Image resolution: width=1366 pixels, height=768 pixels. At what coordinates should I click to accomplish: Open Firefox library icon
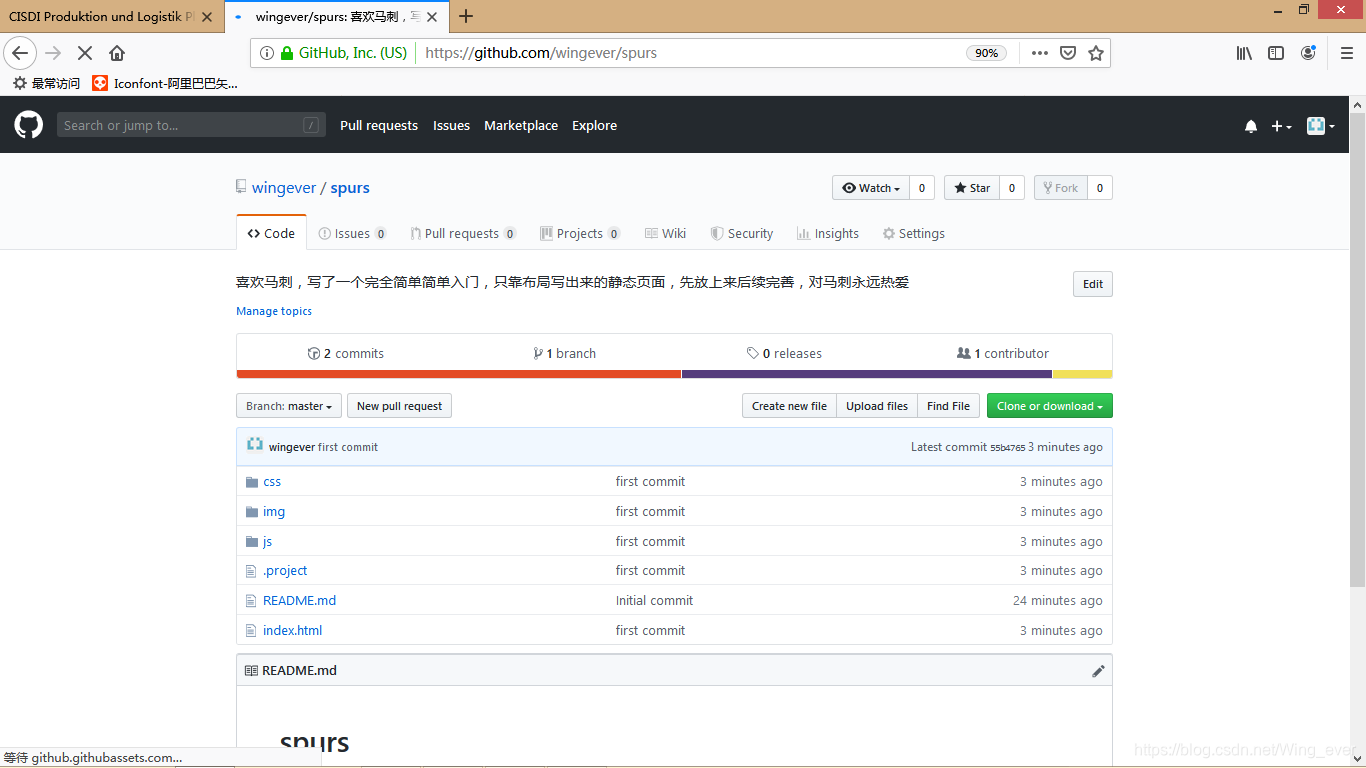tap(1244, 53)
